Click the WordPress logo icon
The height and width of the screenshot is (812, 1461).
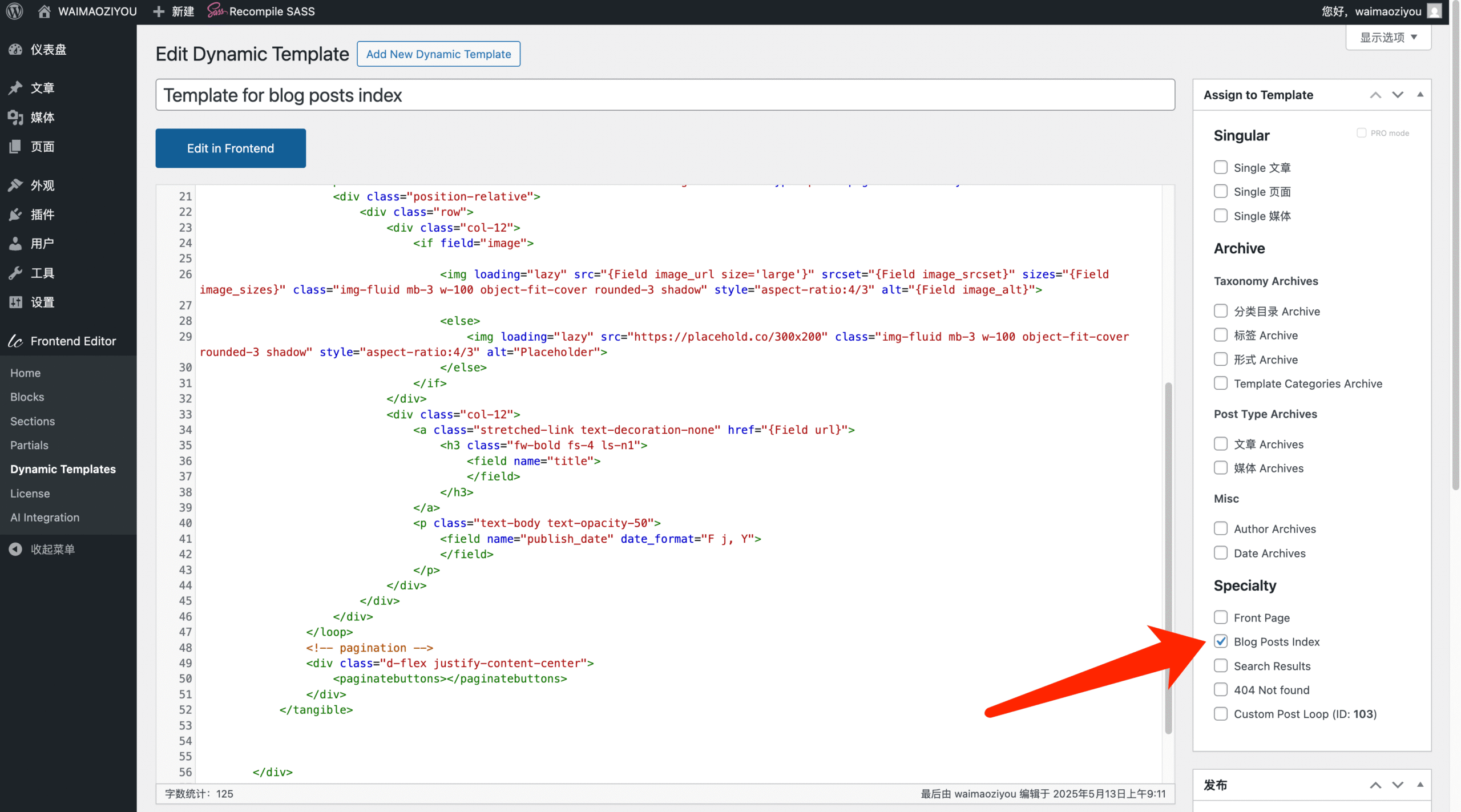tap(15, 11)
